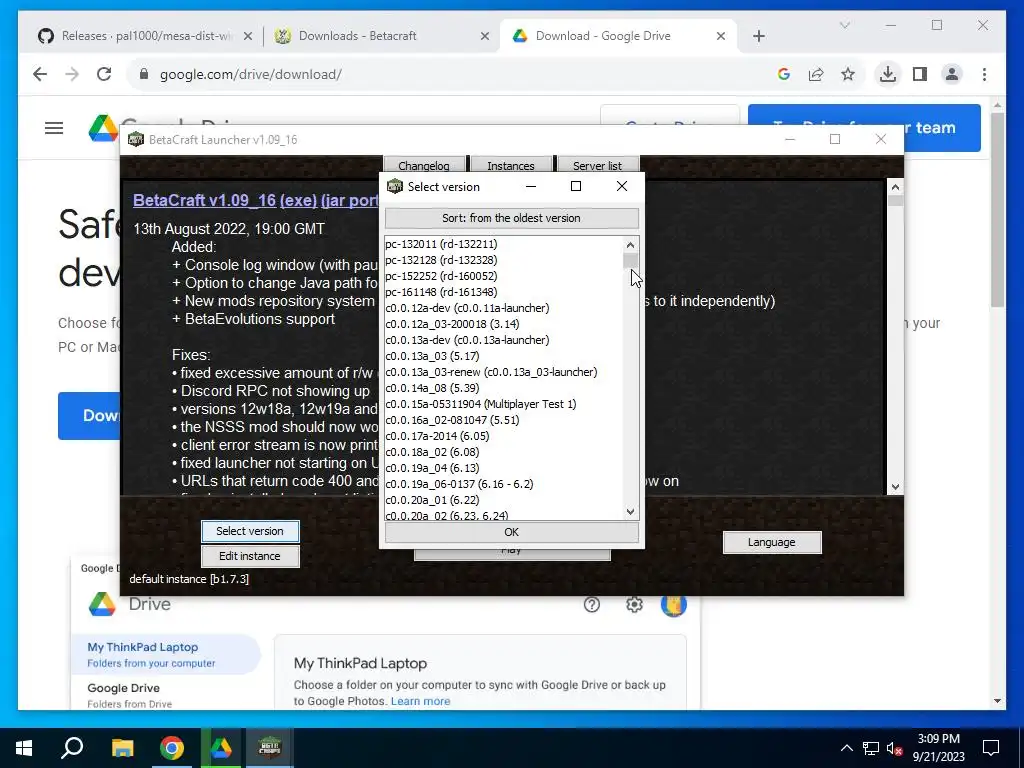Open network tray icon
1024x768 pixels.
(871, 748)
